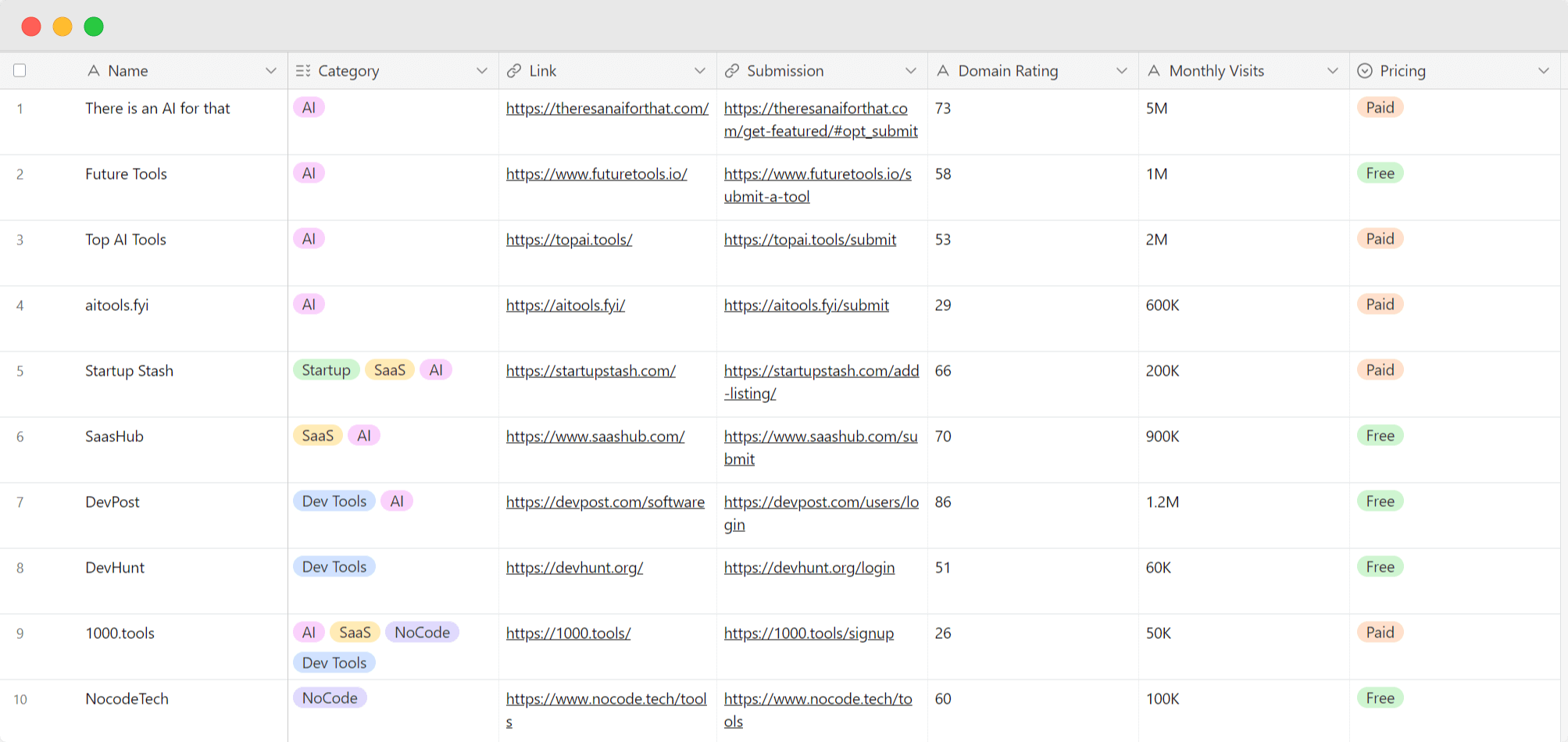The width and height of the screenshot is (1568, 742).
Task: Click the text icon beside Domain Rating header
Action: pos(943,71)
